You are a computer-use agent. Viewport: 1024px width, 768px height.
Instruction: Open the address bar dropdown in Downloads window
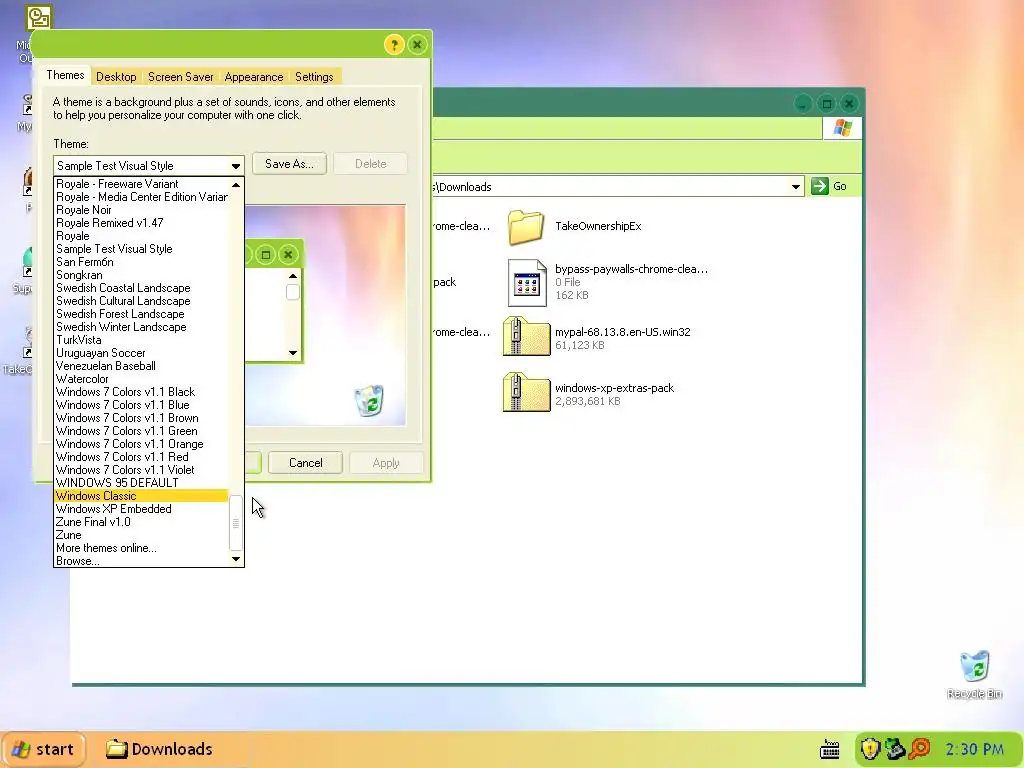coord(795,187)
